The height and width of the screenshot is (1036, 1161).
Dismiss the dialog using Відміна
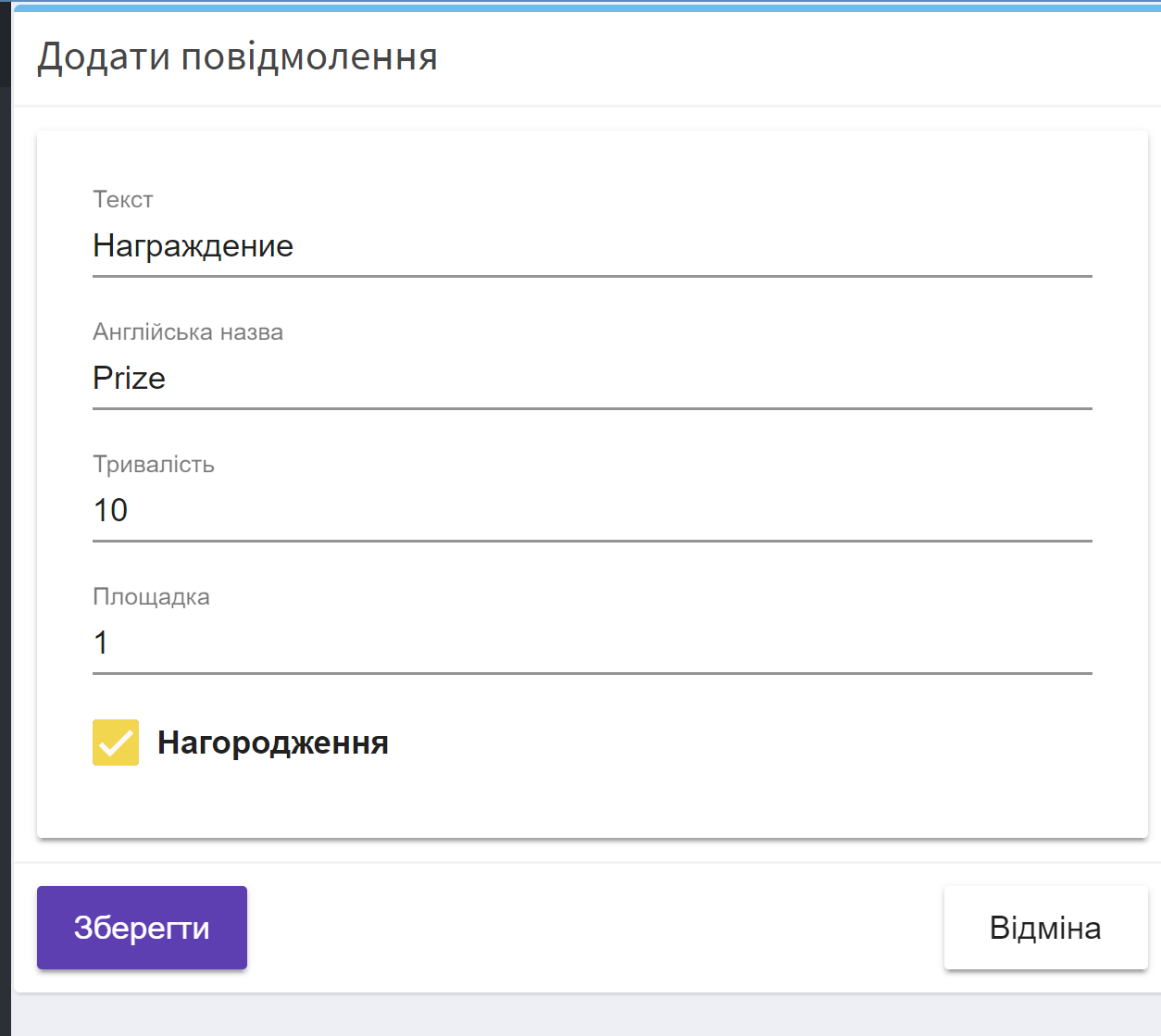[x=1045, y=927]
